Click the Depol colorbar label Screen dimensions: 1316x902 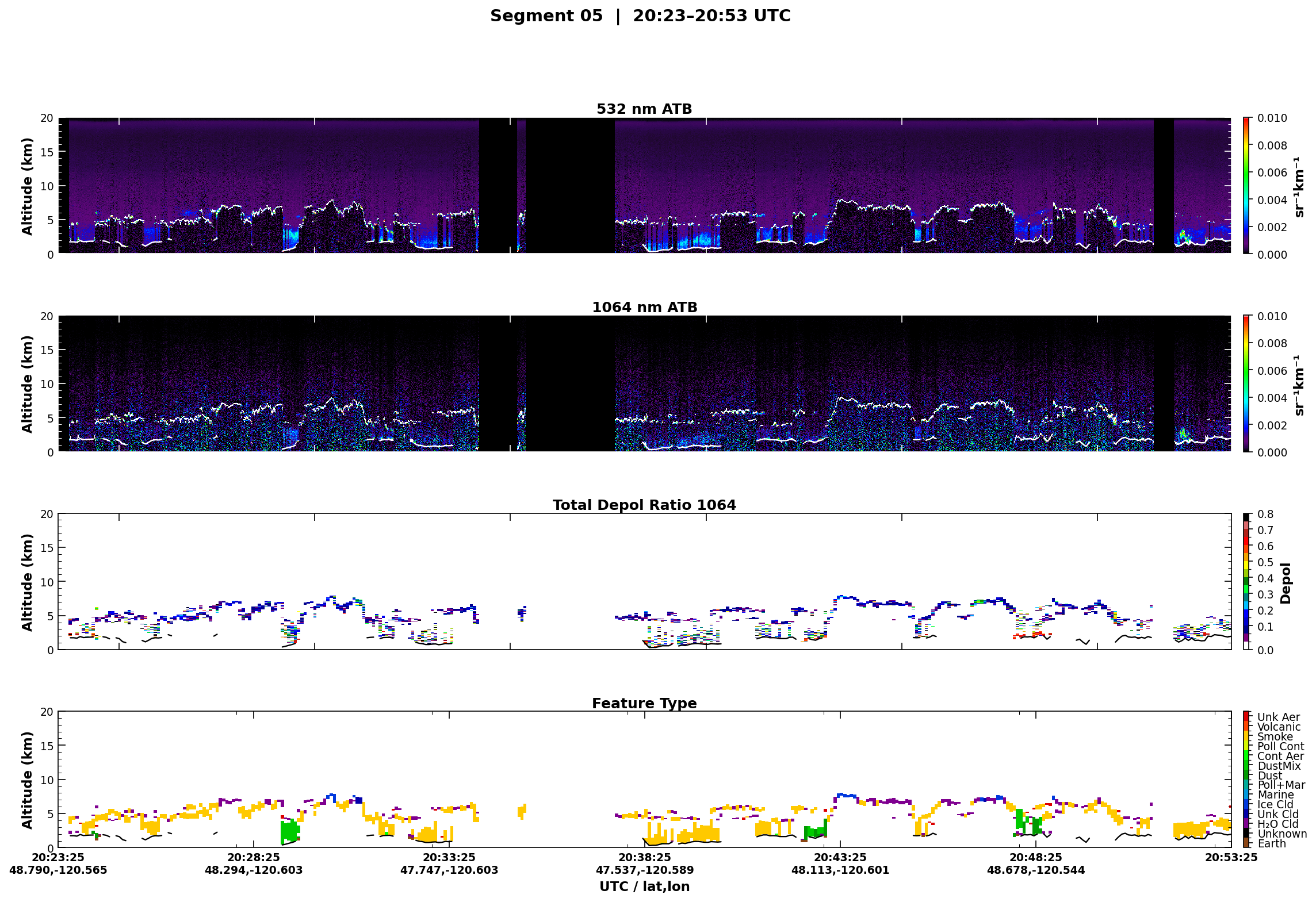pyautogui.click(x=1286, y=583)
